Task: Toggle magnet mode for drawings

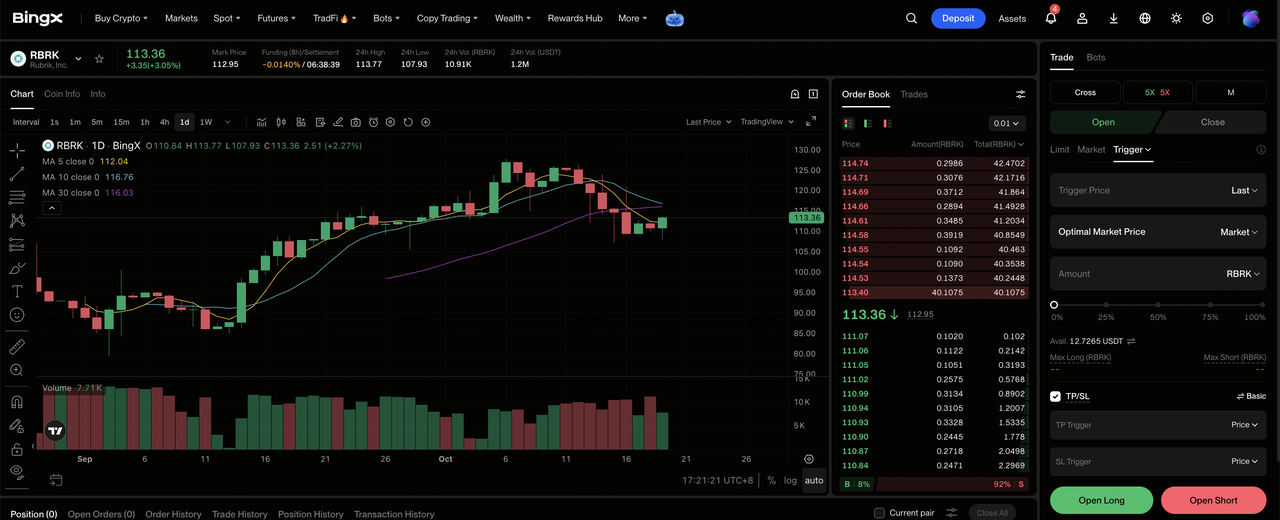Action: pyautogui.click(x=17, y=402)
